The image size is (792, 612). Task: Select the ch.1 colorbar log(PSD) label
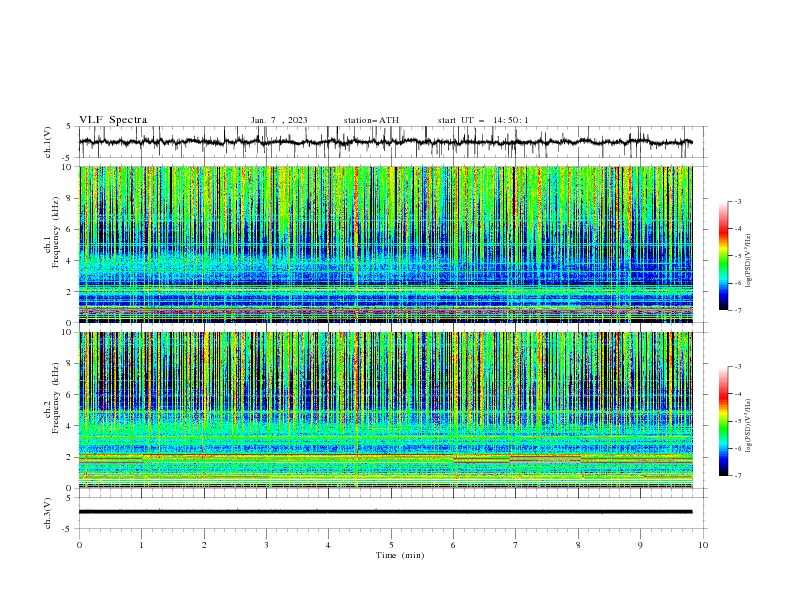pos(748,261)
